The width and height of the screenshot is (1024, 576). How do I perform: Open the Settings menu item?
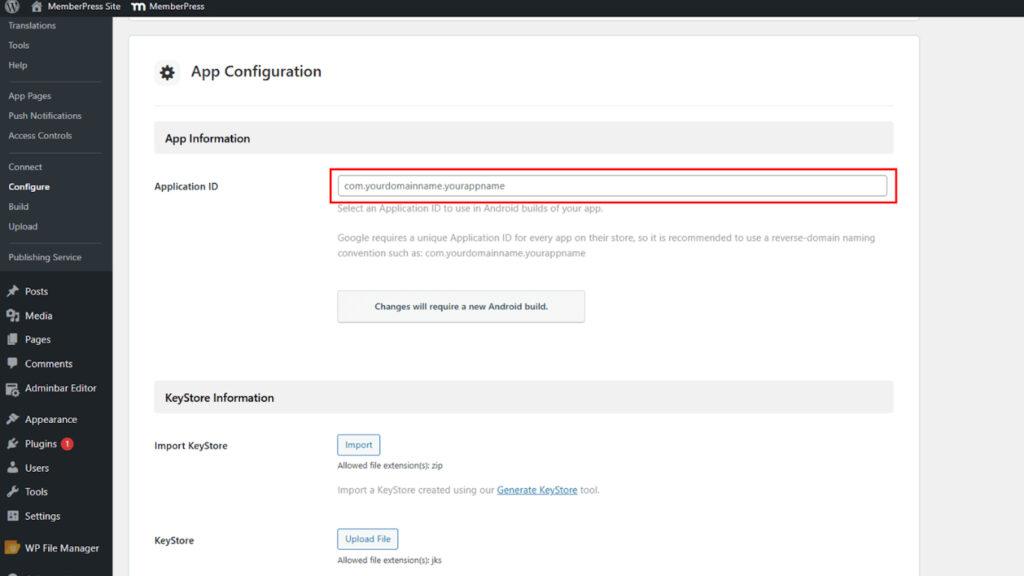pyautogui.click(x=42, y=516)
